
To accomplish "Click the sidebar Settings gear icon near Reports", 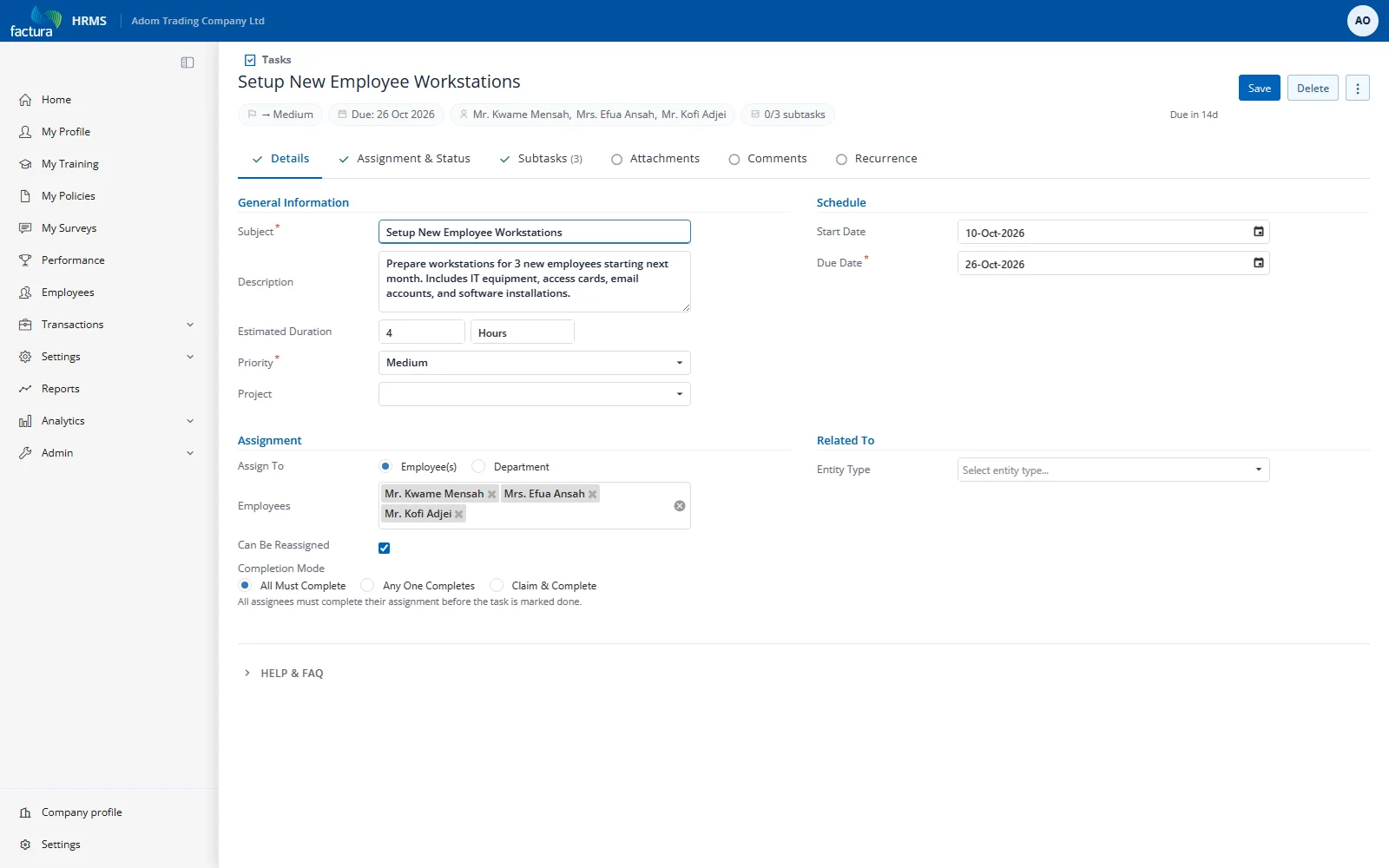I will [x=25, y=357].
